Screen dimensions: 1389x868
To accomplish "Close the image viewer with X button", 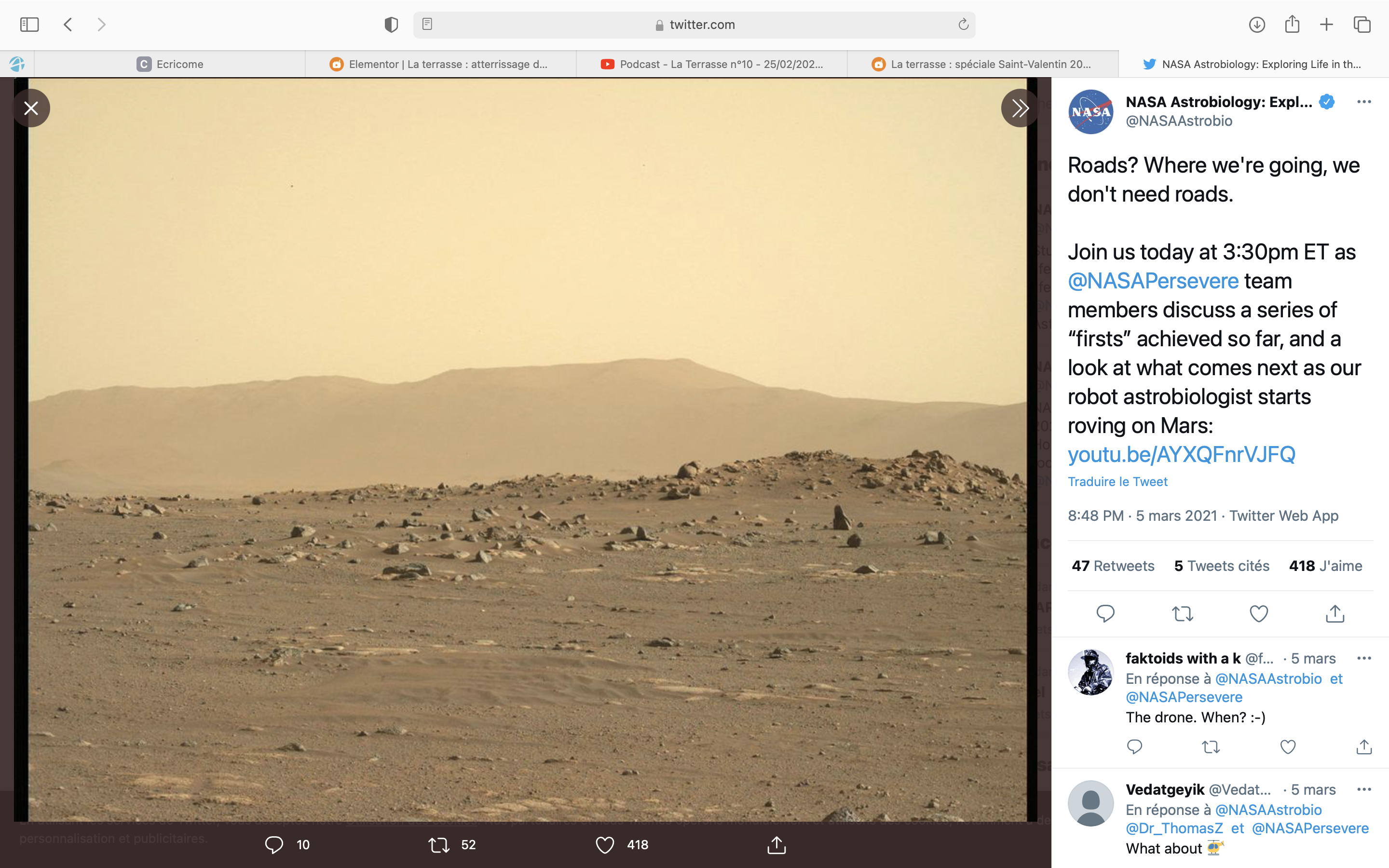I will (31, 108).
